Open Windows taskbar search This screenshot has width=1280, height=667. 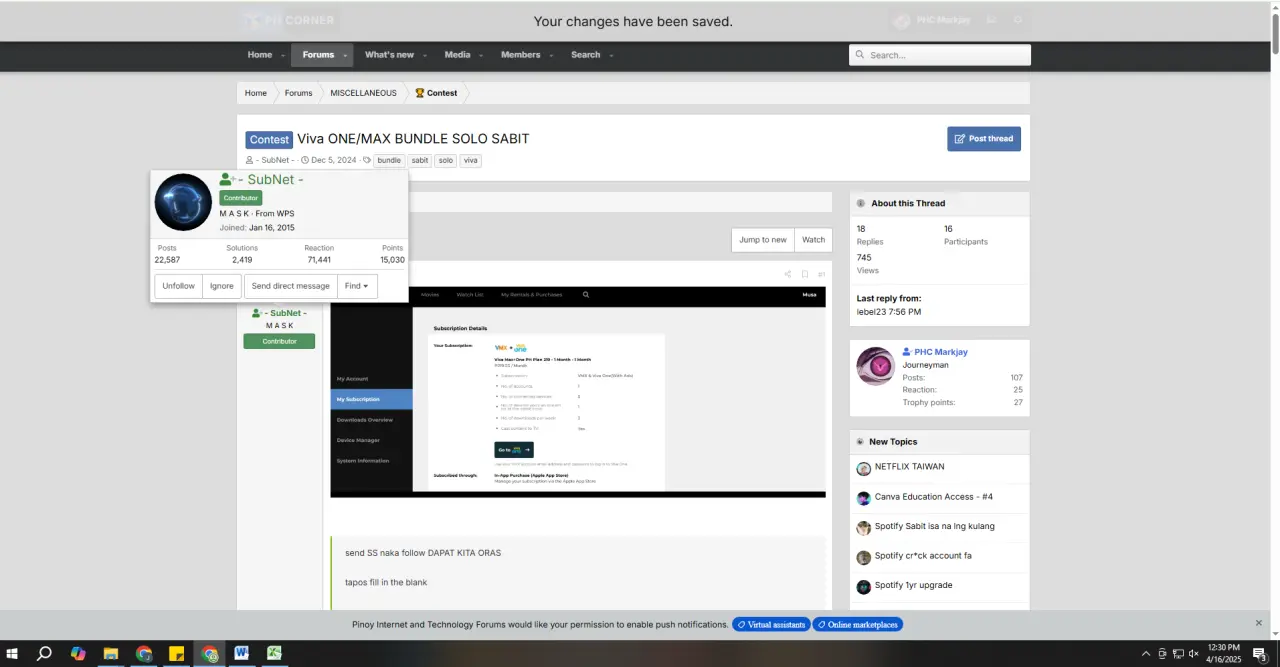pyautogui.click(x=44, y=654)
